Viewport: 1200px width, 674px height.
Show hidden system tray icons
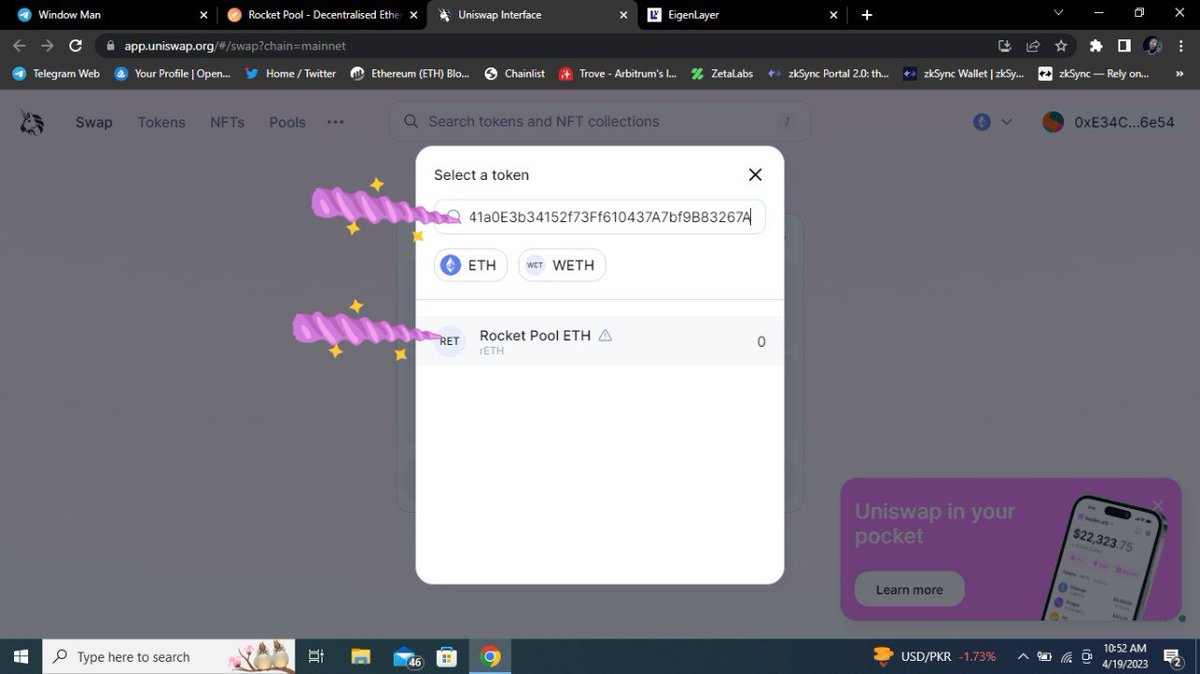pos(1022,656)
